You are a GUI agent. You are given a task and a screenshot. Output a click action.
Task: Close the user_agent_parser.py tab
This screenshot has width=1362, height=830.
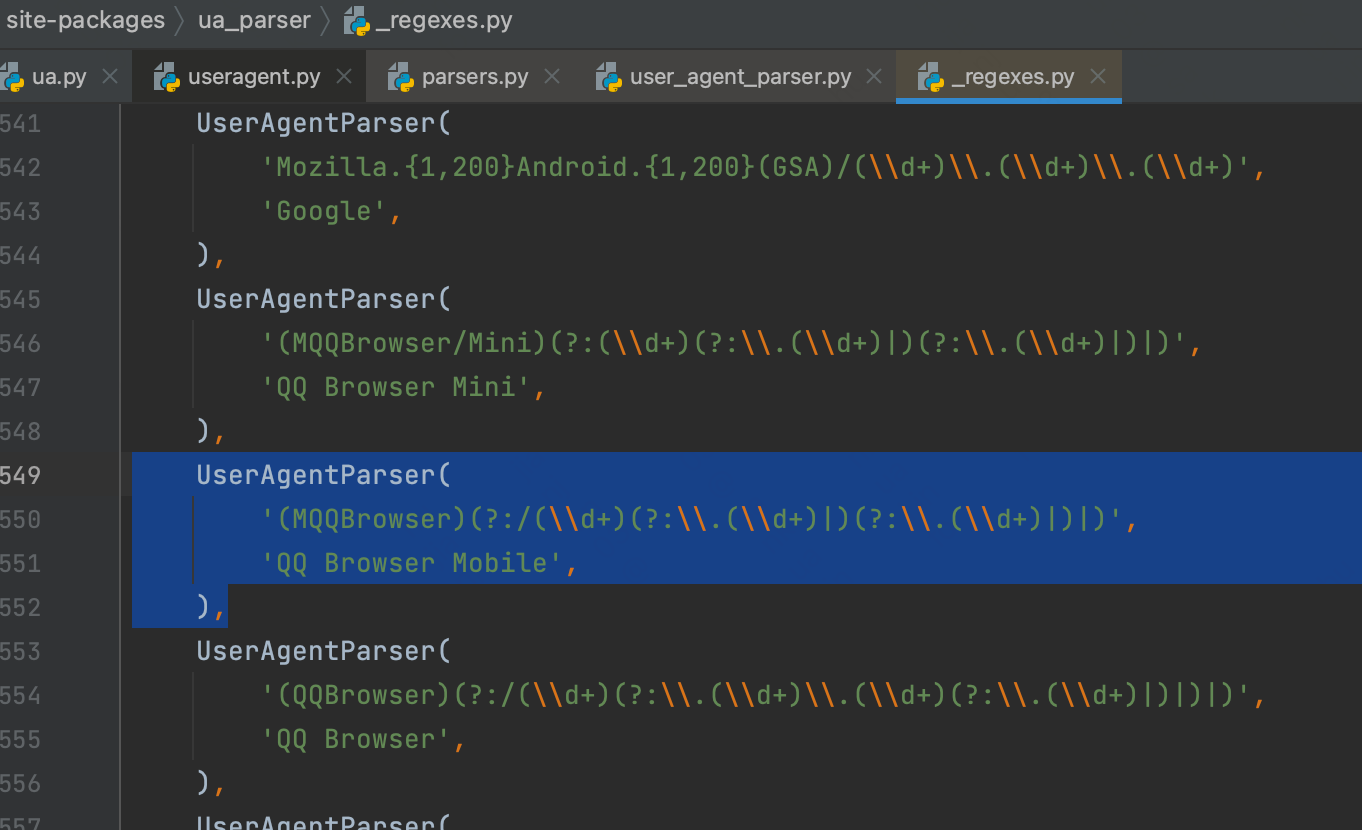(874, 77)
